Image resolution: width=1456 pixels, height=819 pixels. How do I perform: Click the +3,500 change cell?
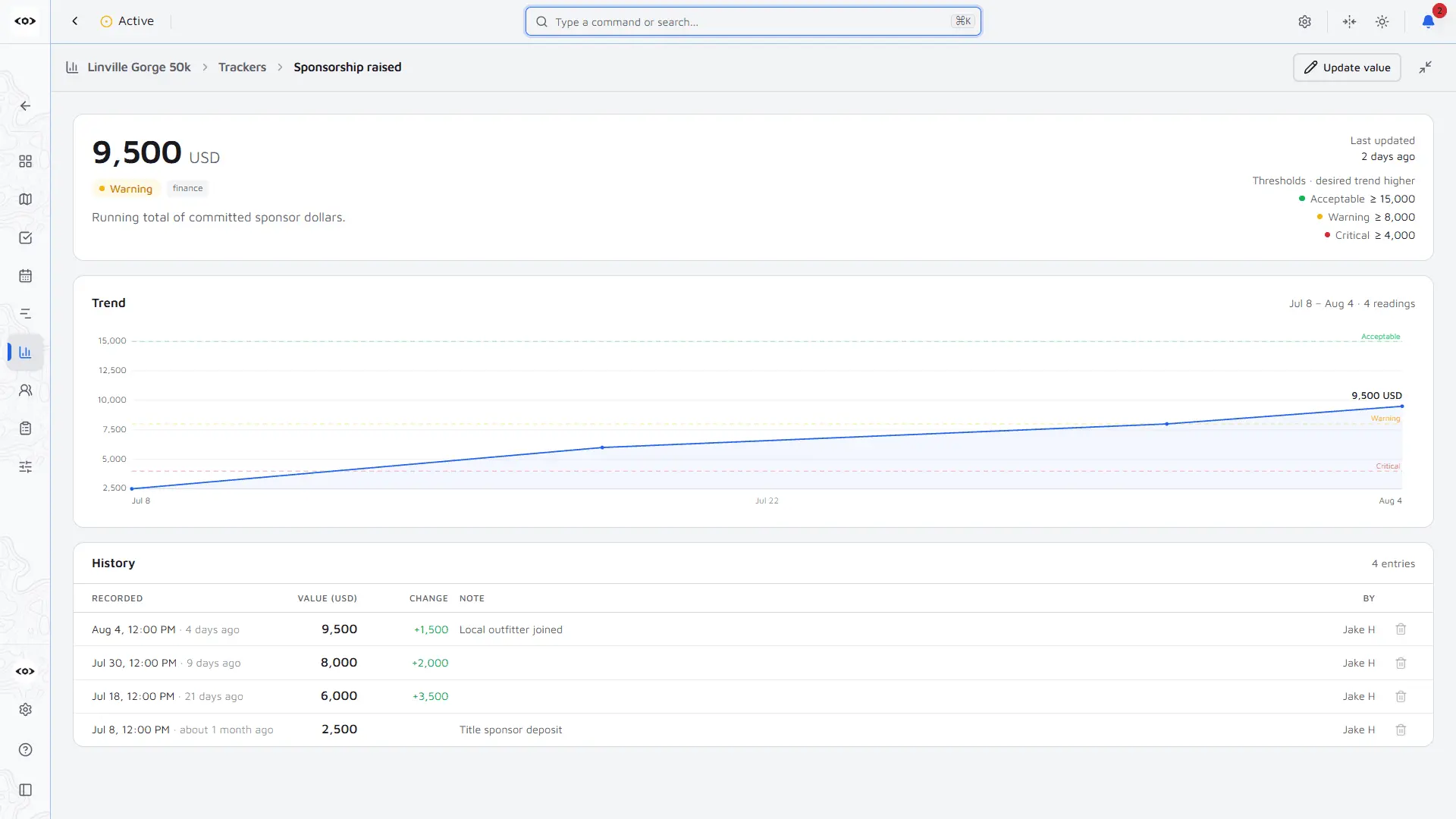tap(430, 696)
